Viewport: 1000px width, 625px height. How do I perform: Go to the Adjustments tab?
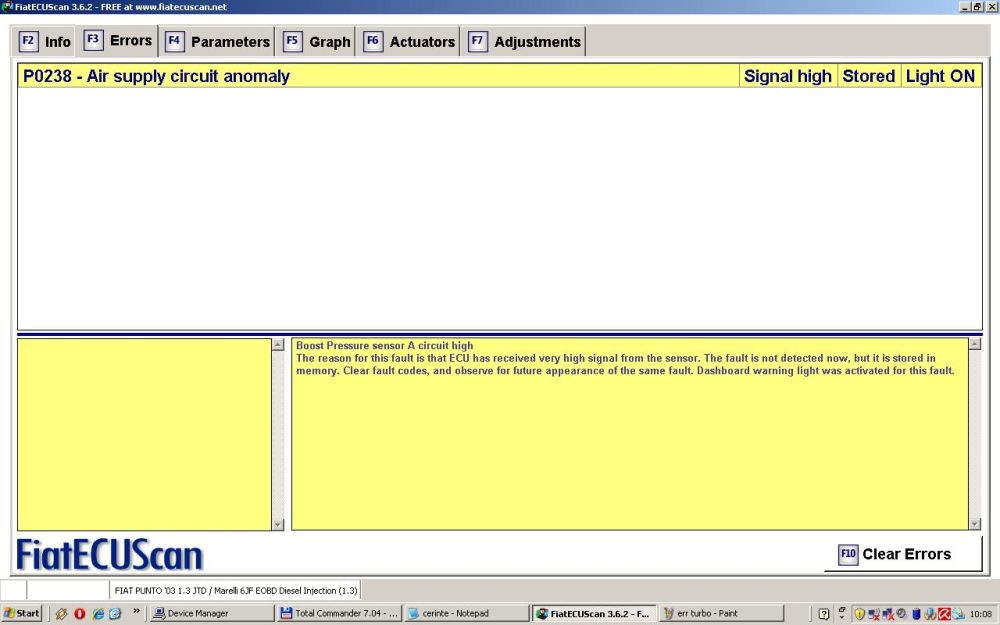(524, 42)
